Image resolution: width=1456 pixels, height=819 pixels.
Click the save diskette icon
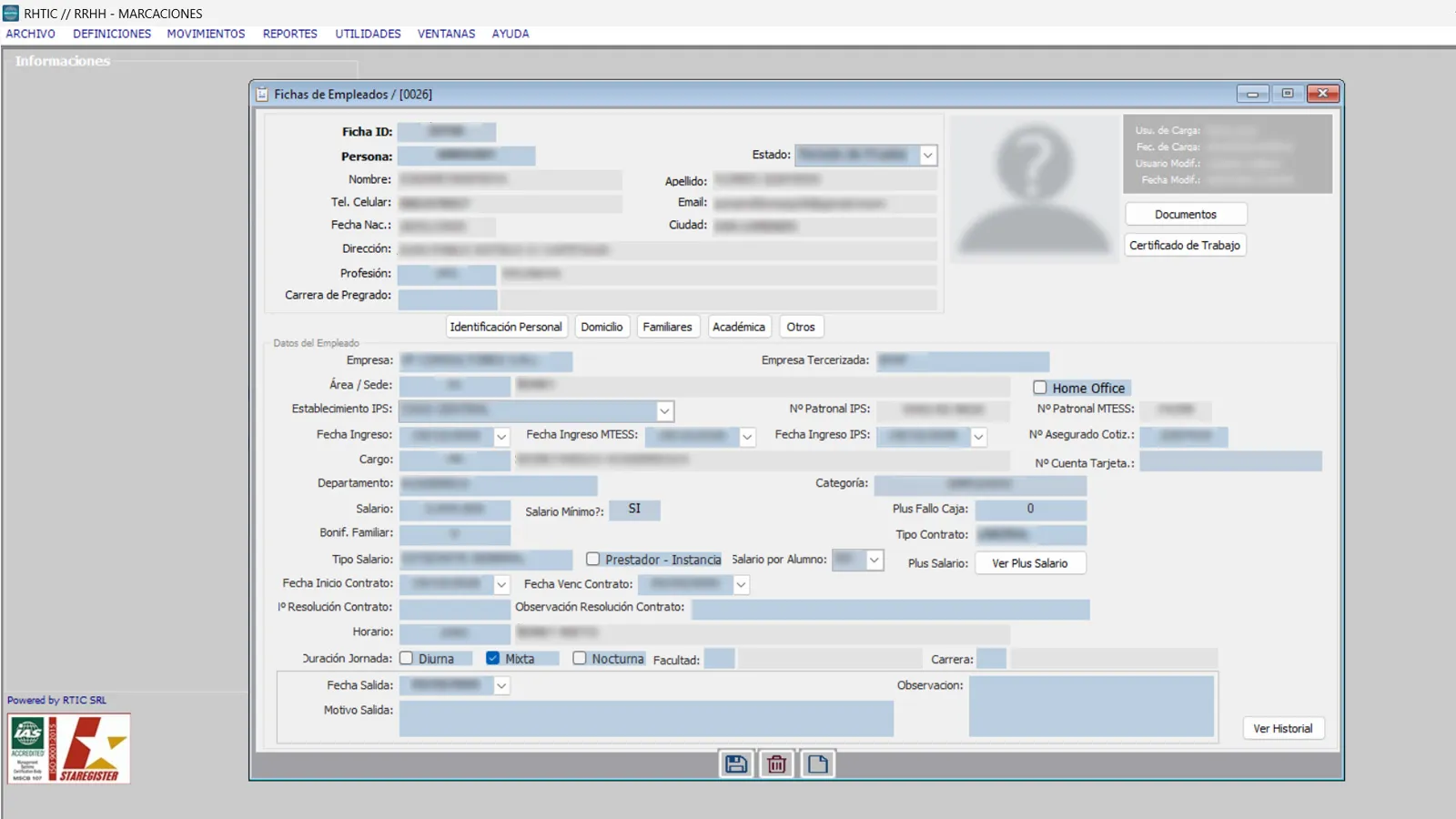tap(736, 764)
